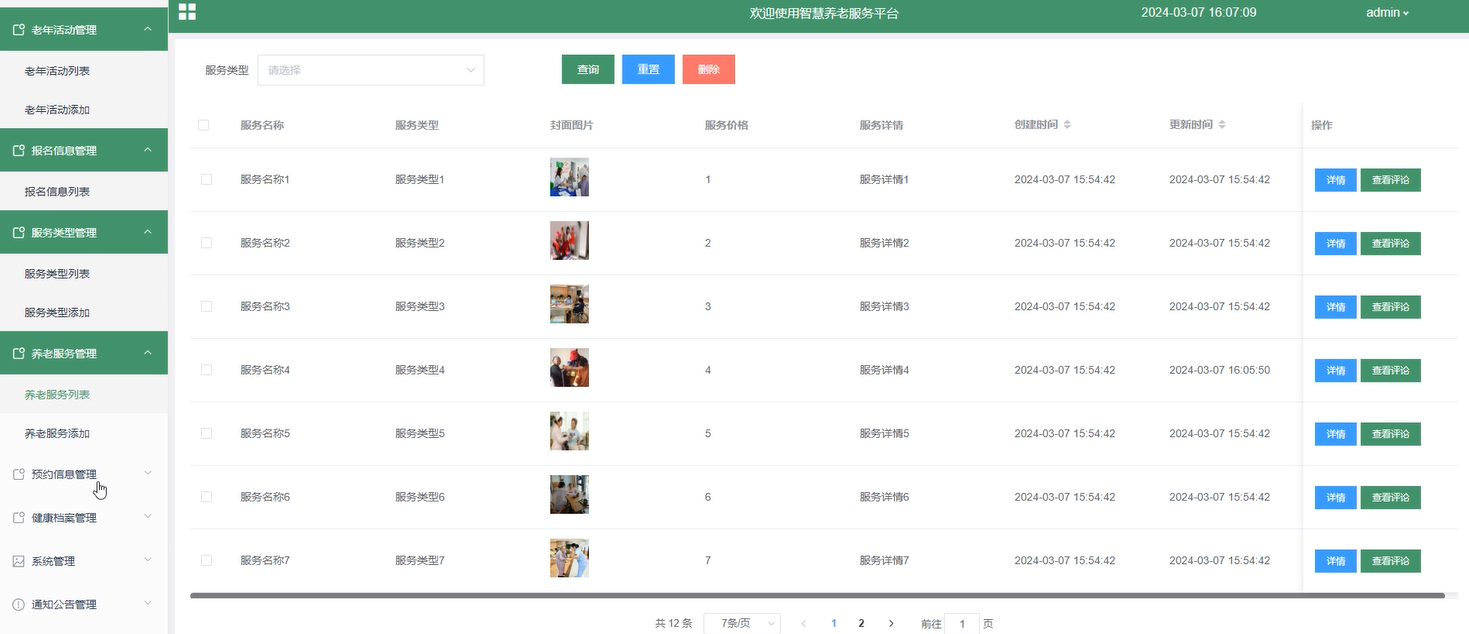The width and height of the screenshot is (1469, 634).
Task: Open cover image of 服务名称2
Action: (569, 240)
